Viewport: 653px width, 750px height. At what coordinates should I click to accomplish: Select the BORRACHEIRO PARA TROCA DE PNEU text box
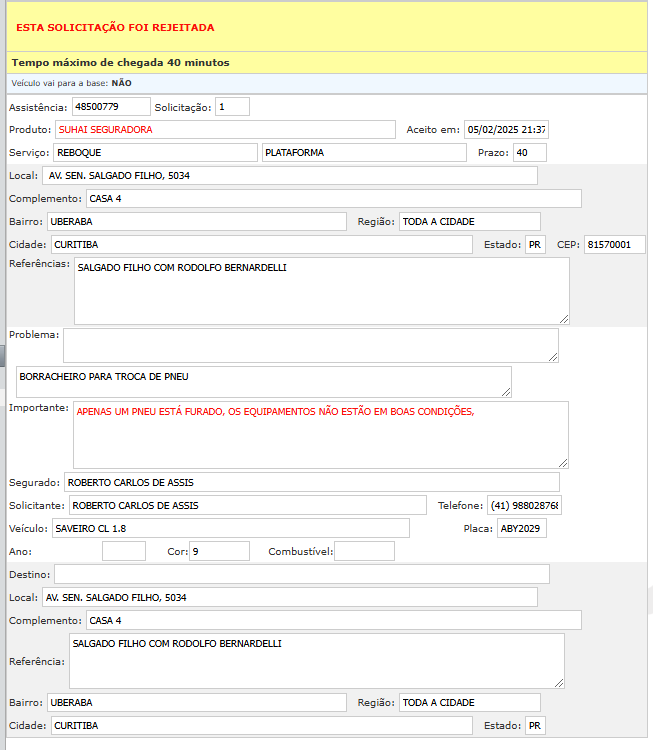click(263, 381)
